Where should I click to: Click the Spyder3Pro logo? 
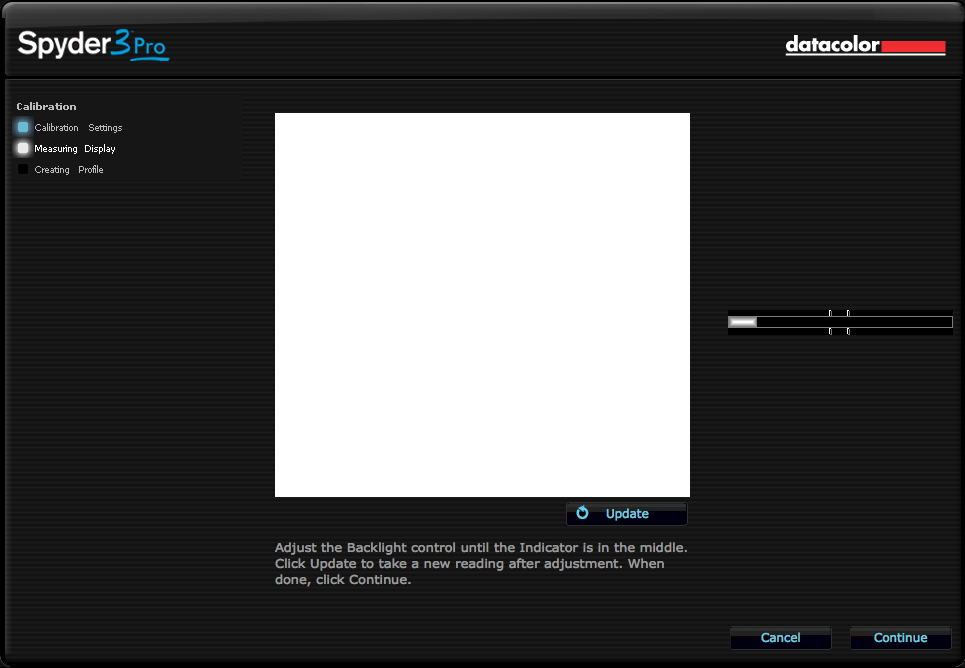(x=92, y=45)
